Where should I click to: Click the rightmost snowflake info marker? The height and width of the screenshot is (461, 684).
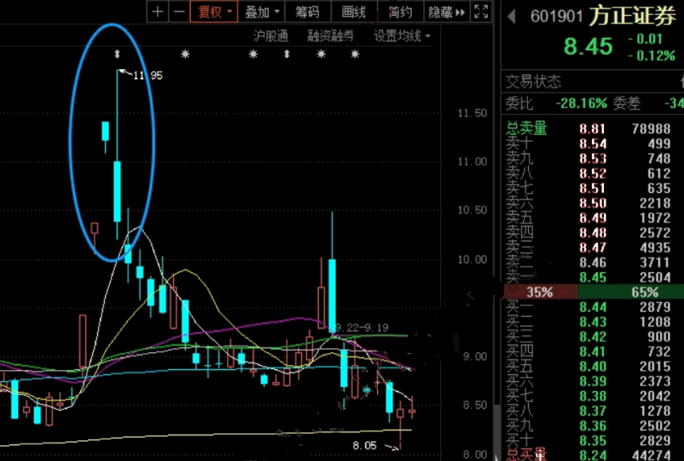click(x=355, y=54)
